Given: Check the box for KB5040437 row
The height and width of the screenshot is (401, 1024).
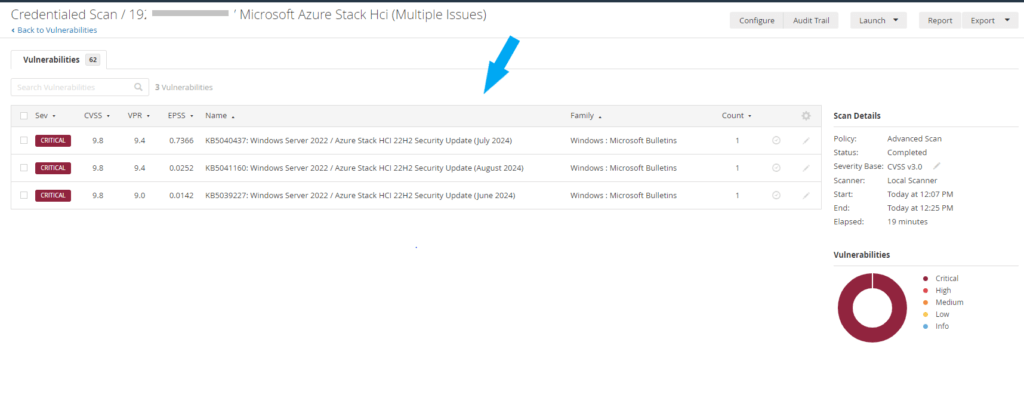Looking at the screenshot, I should pyautogui.click(x=24, y=140).
